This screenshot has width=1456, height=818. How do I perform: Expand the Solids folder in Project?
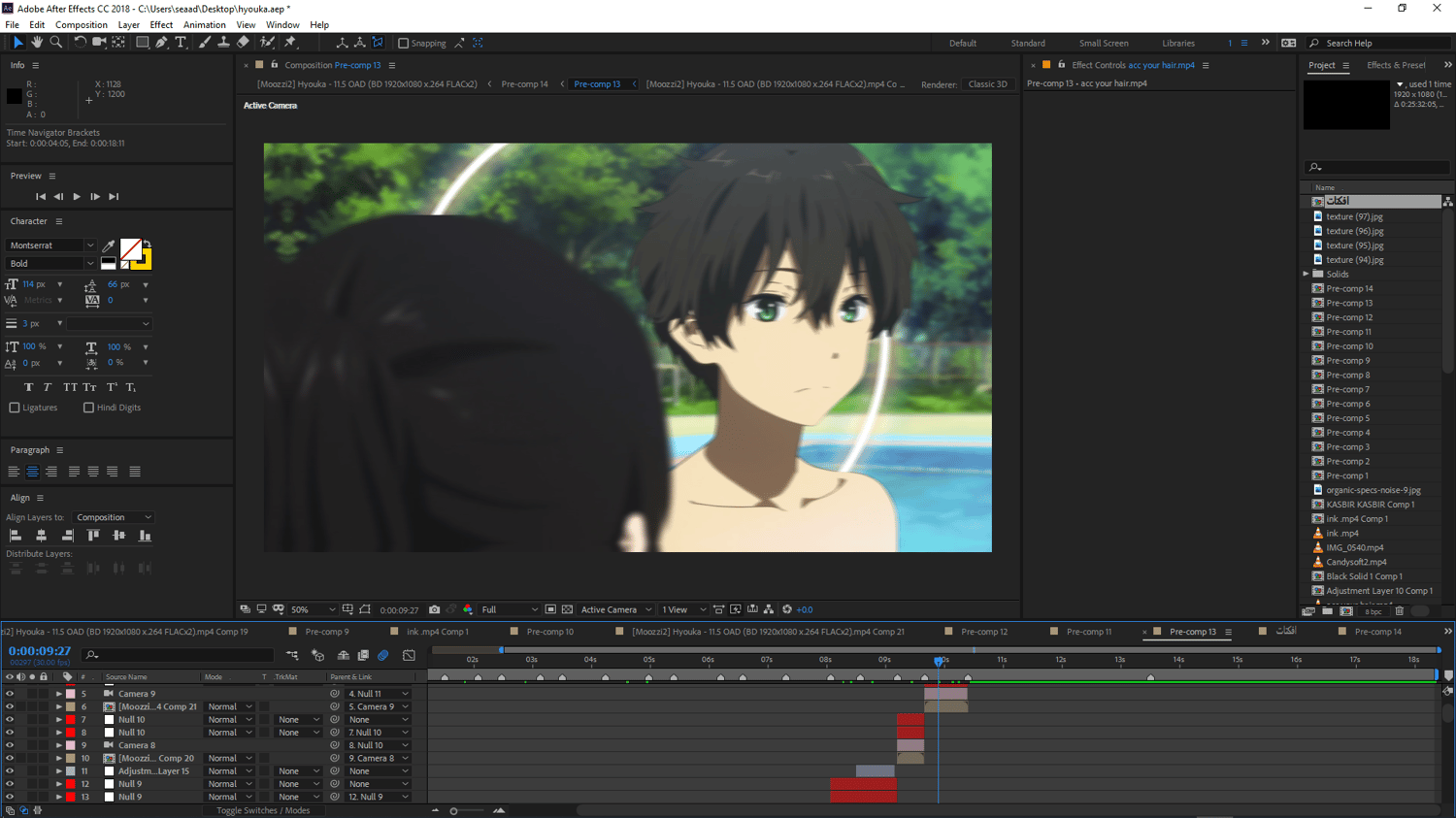(x=1307, y=275)
